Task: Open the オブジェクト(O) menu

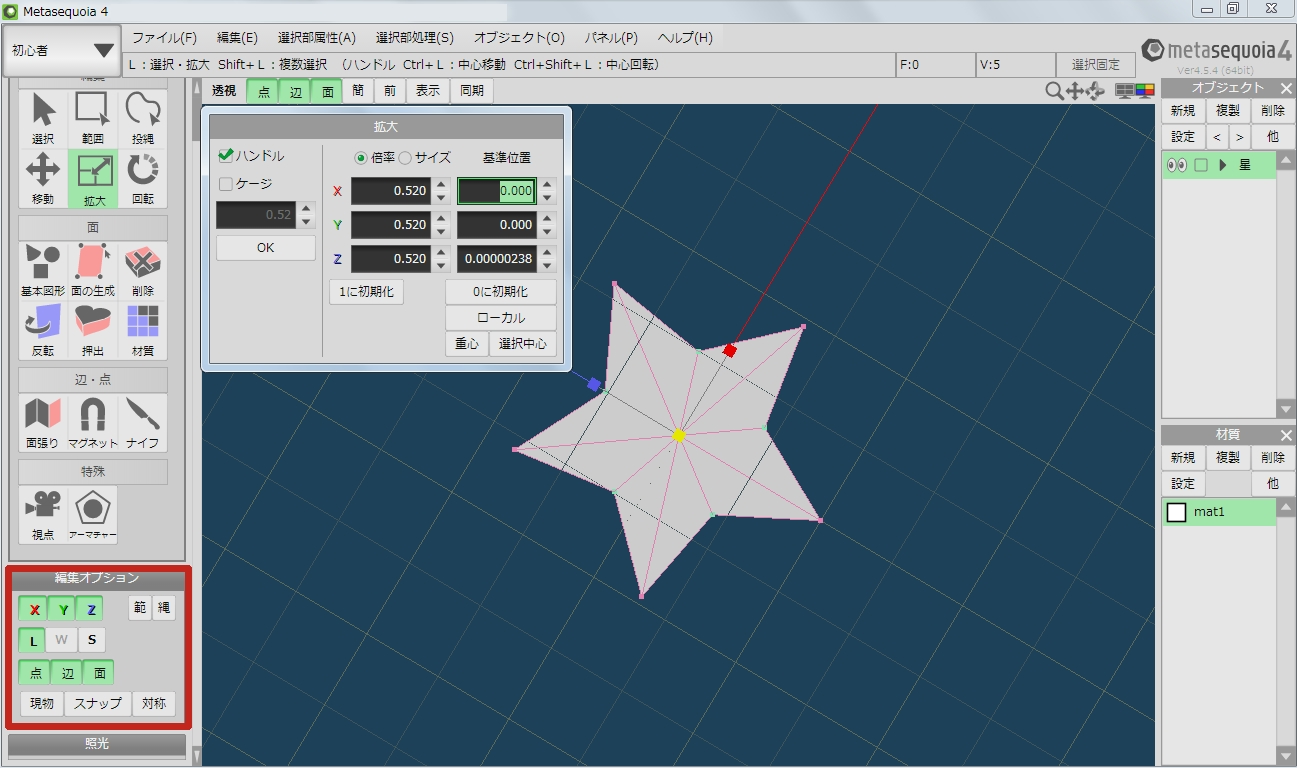Action: pyautogui.click(x=519, y=38)
